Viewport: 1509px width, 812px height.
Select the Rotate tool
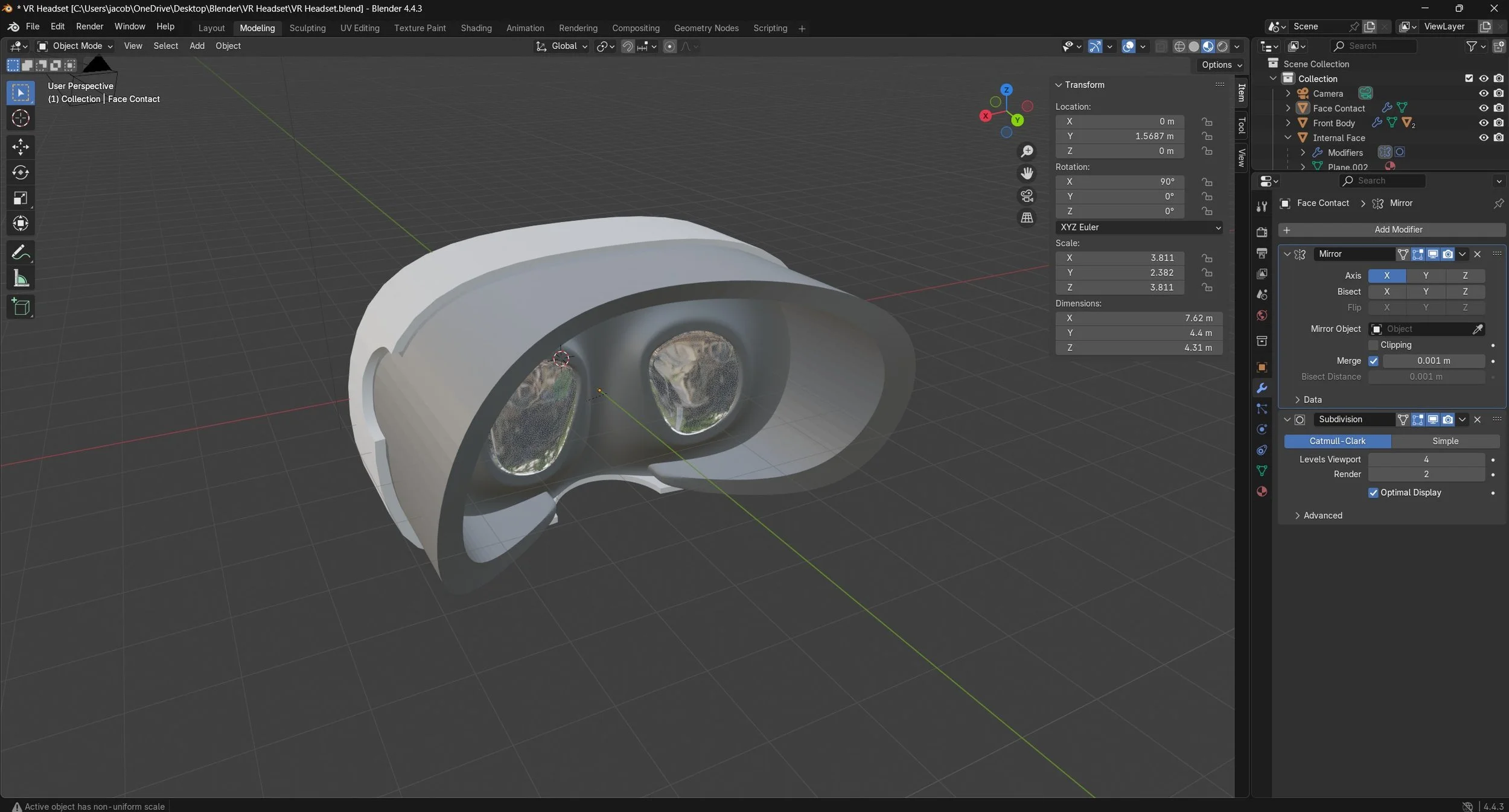[21, 173]
